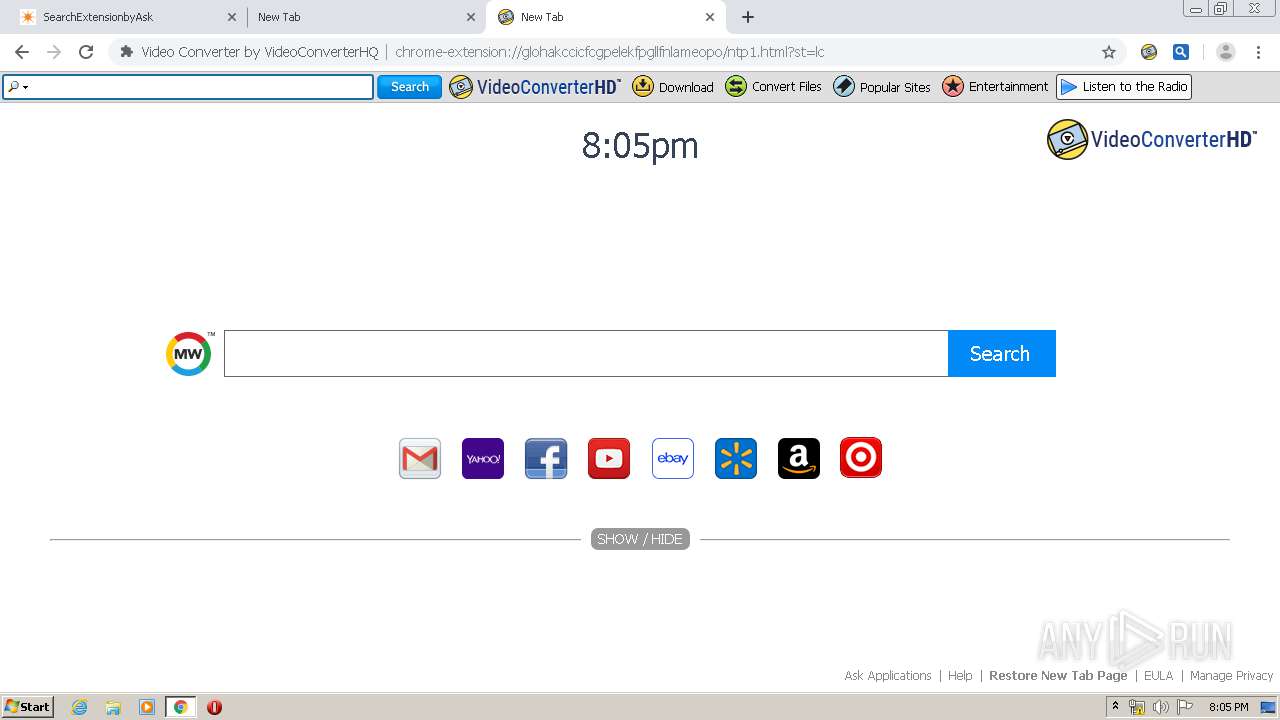Click Listen to the Radio button
The width and height of the screenshot is (1280, 720).
1124,87
